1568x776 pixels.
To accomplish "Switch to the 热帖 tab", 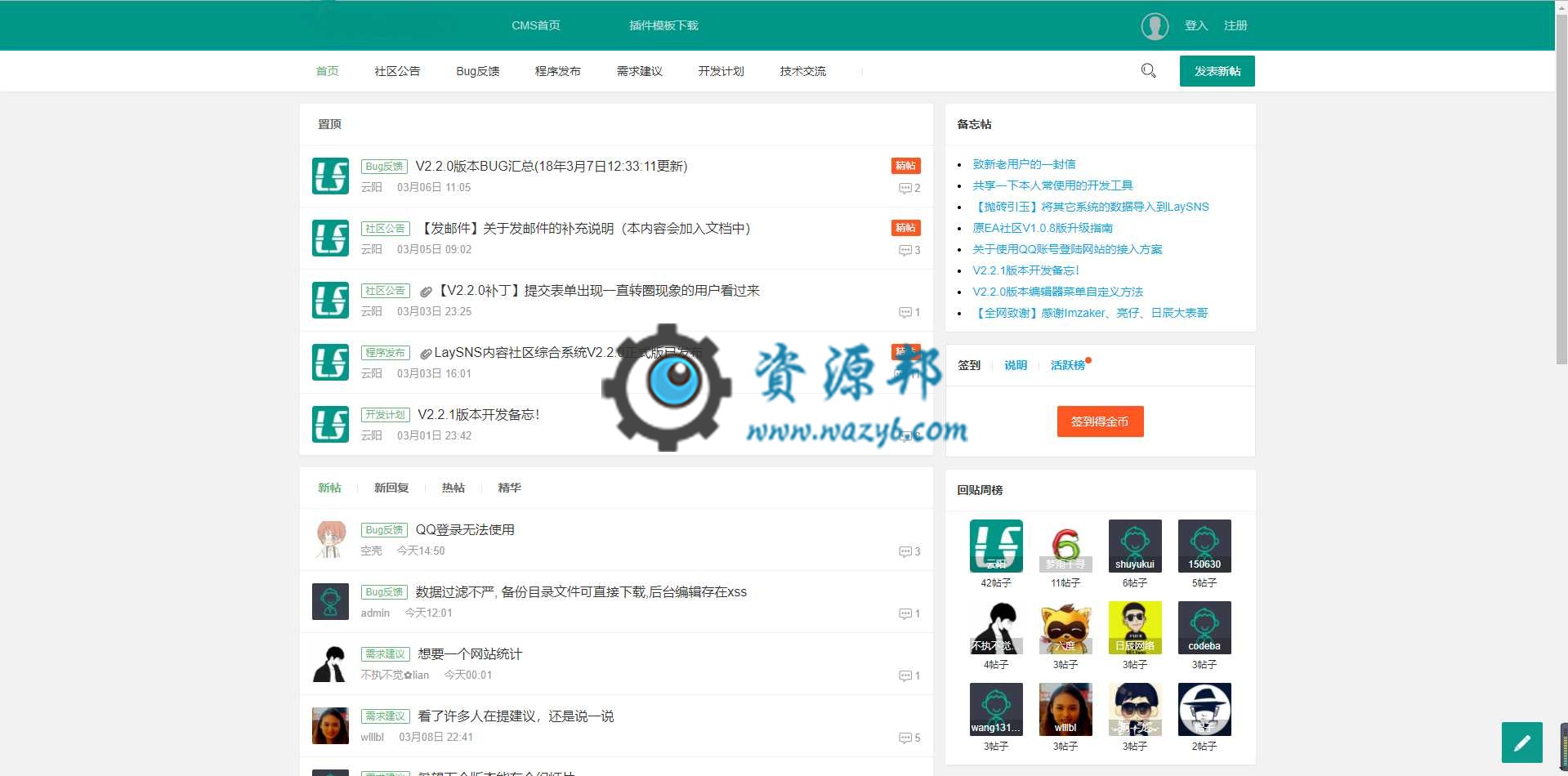I will click(453, 488).
